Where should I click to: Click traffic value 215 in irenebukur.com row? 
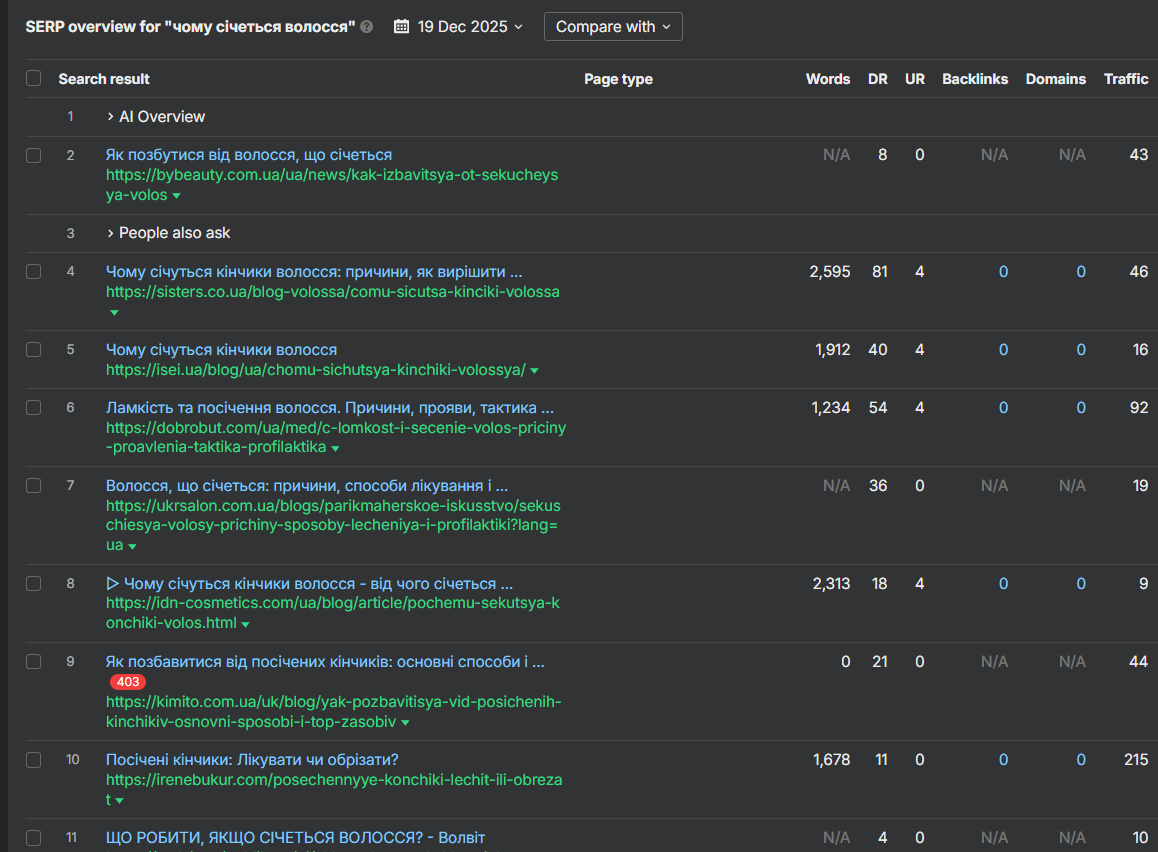(x=1136, y=760)
